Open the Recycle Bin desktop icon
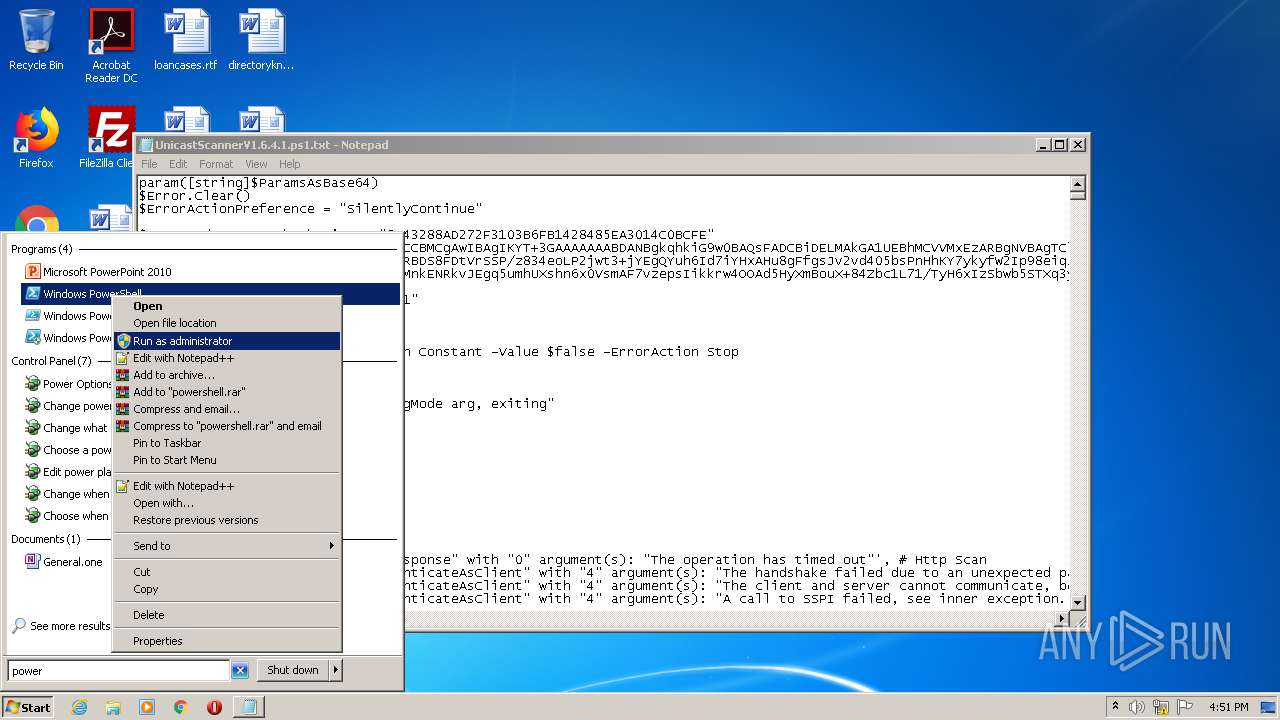This screenshot has height=720, width=1280. pos(36,40)
